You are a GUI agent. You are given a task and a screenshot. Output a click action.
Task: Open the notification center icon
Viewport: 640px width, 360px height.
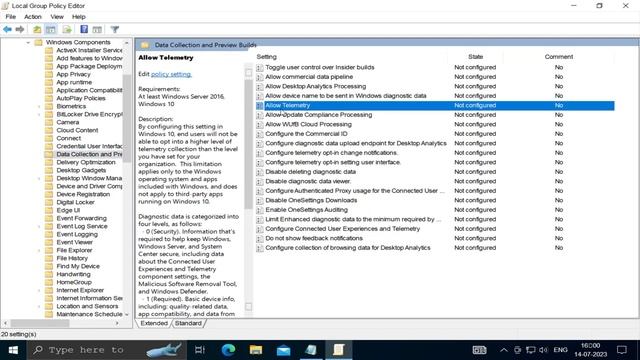(x=622, y=350)
